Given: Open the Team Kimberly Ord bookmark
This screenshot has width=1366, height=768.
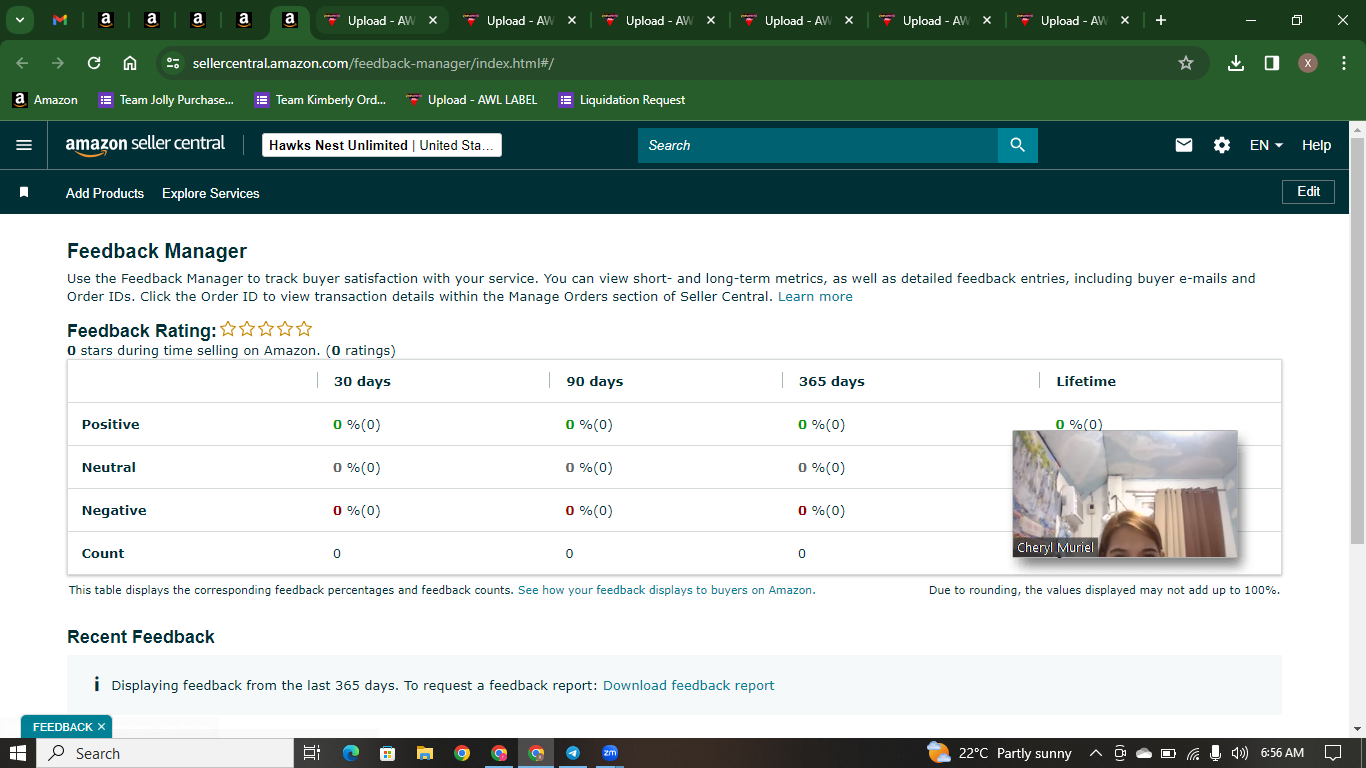Looking at the screenshot, I should [320, 100].
